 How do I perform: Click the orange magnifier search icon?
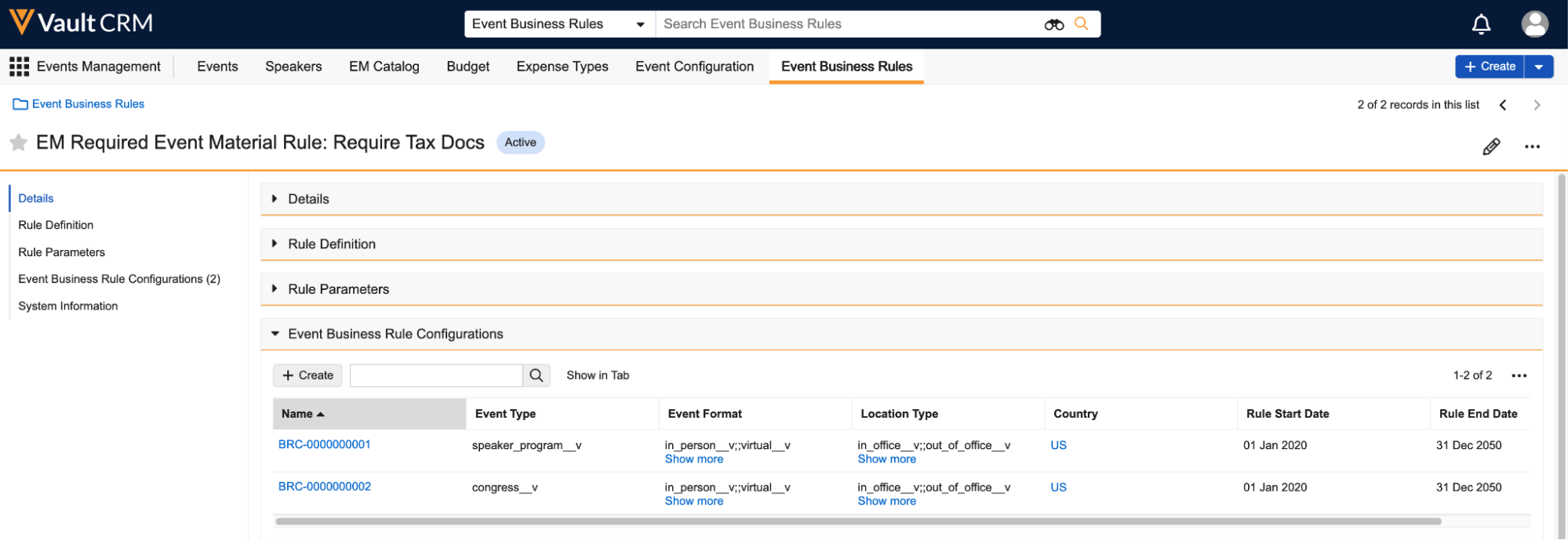[x=1081, y=24]
